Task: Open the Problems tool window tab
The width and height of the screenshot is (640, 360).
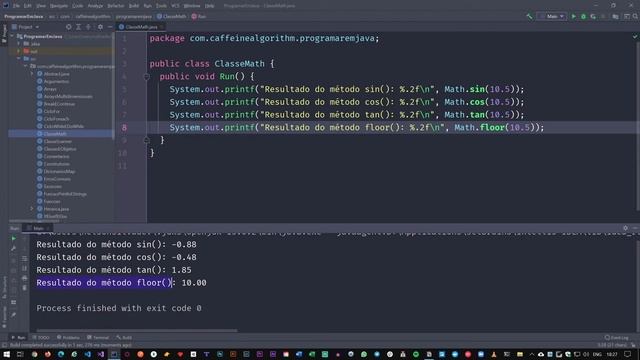Action: point(68,338)
